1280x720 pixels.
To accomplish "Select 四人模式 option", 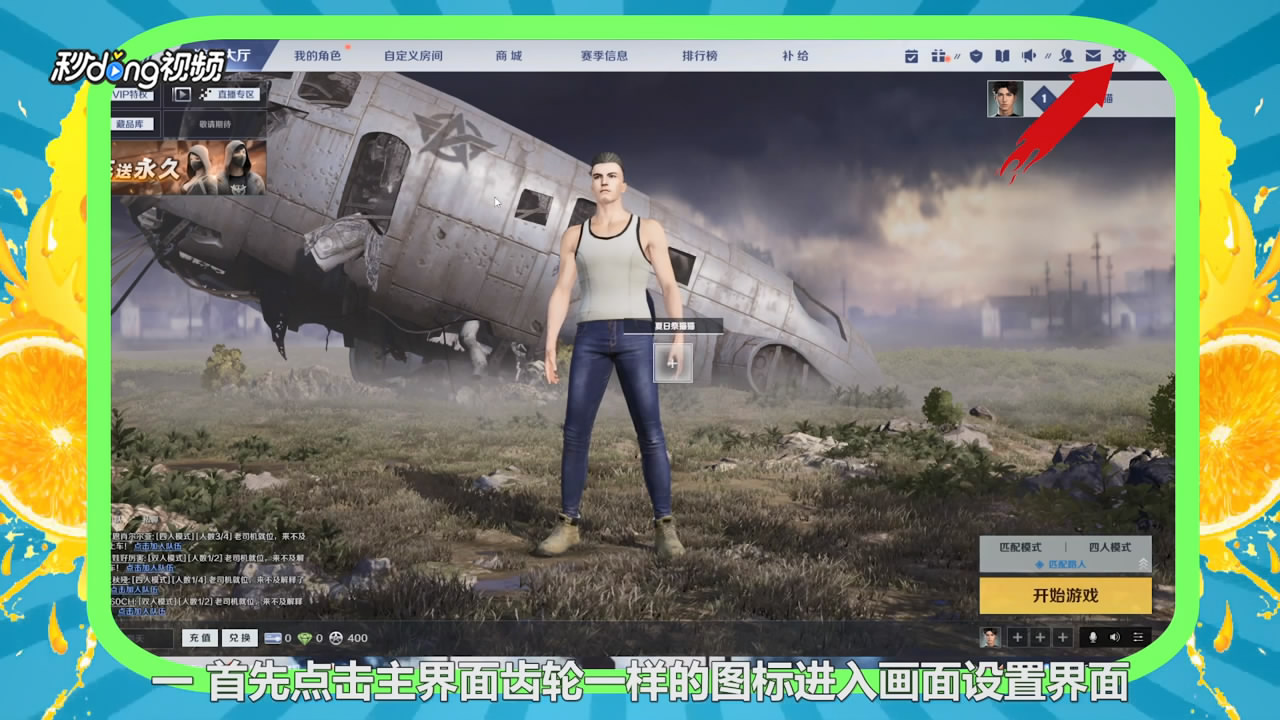I will pos(1110,547).
